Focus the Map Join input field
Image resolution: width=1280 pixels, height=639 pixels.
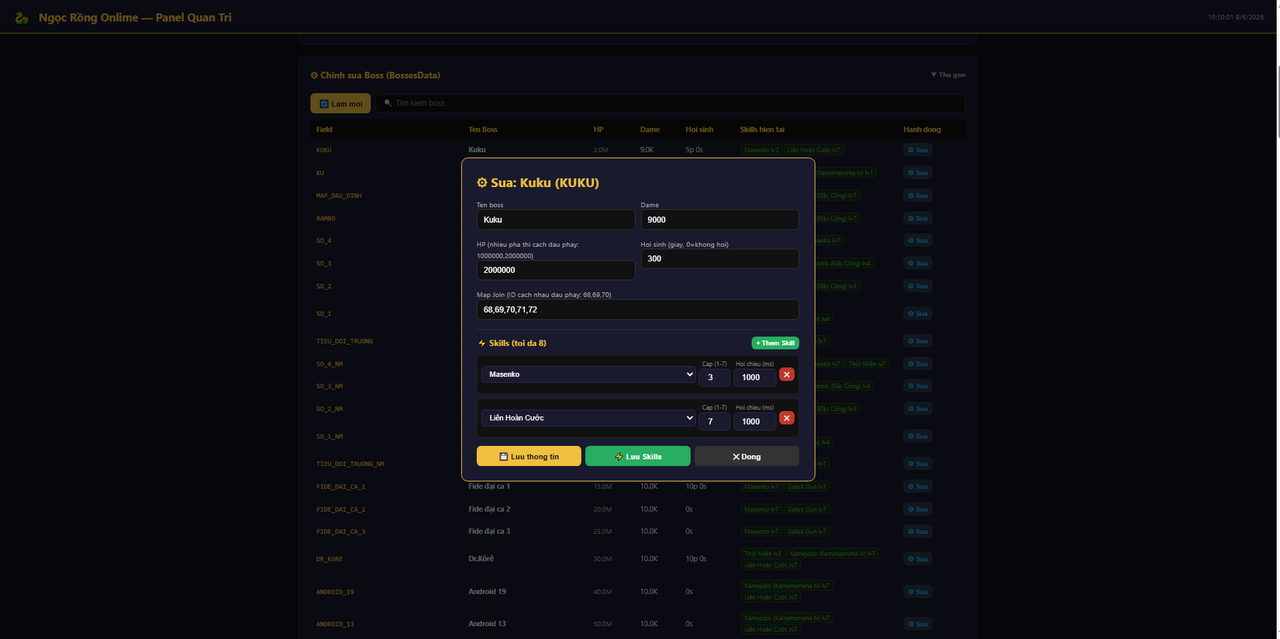pyautogui.click(x=638, y=309)
